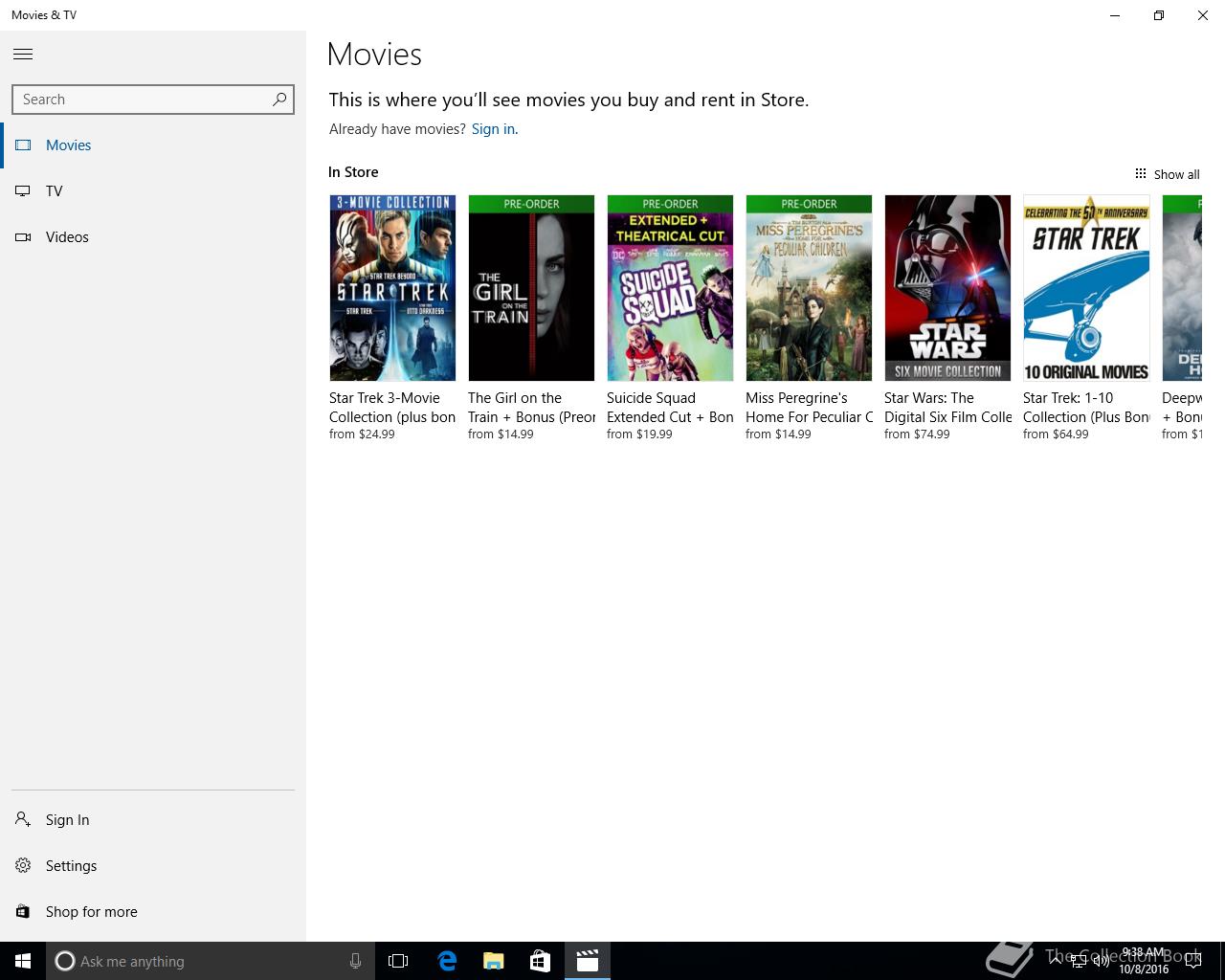Click the Movies film strip icon
Viewport: 1225px width, 980px height.
(23, 145)
